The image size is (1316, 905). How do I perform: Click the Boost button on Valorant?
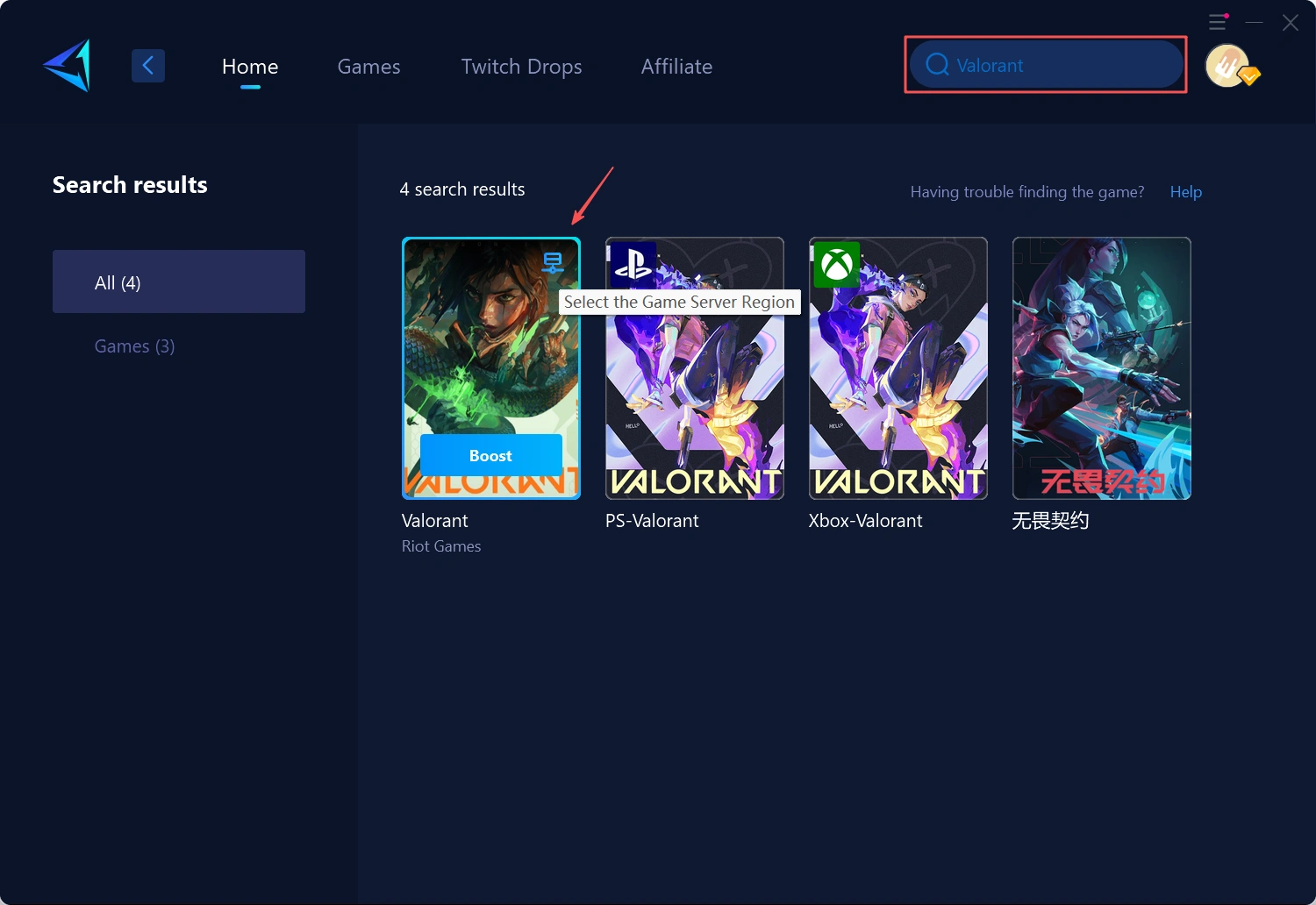click(490, 455)
